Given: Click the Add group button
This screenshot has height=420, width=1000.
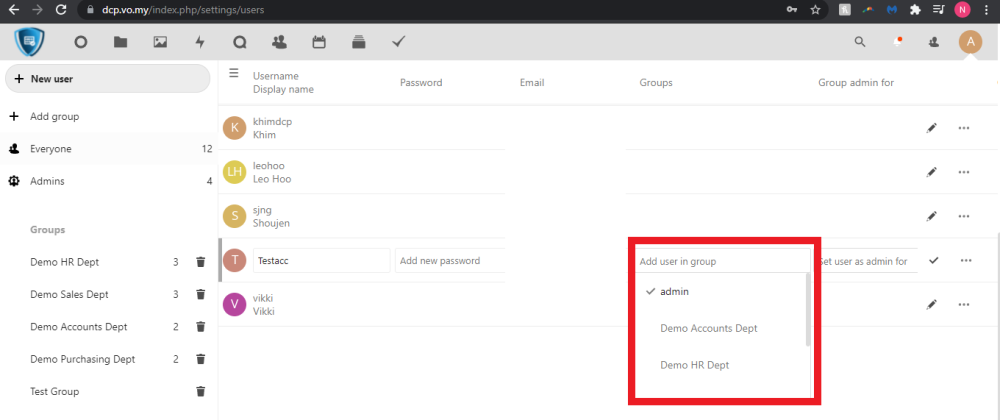Looking at the screenshot, I should tap(54, 116).
